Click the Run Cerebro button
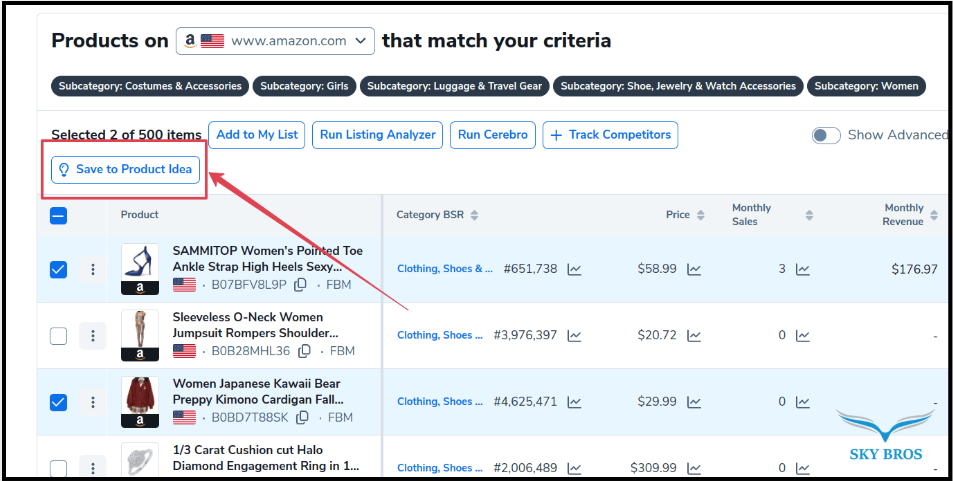The height and width of the screenshot is (481, 953). click(493, 135)
